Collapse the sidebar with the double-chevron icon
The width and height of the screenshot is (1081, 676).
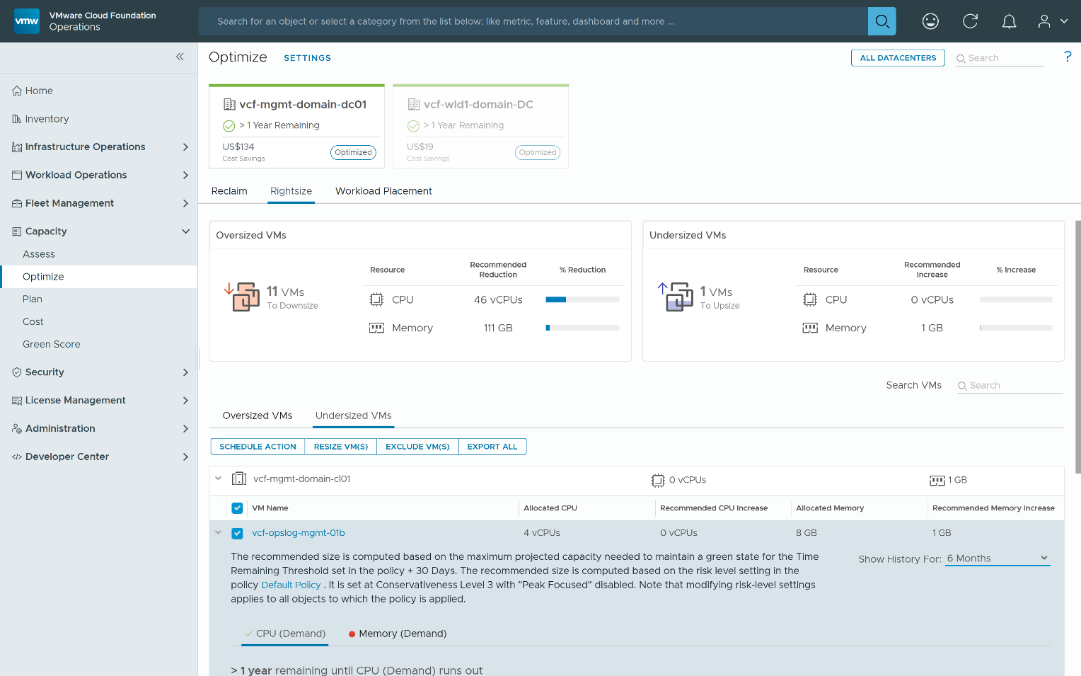click(x=180, y=57)
